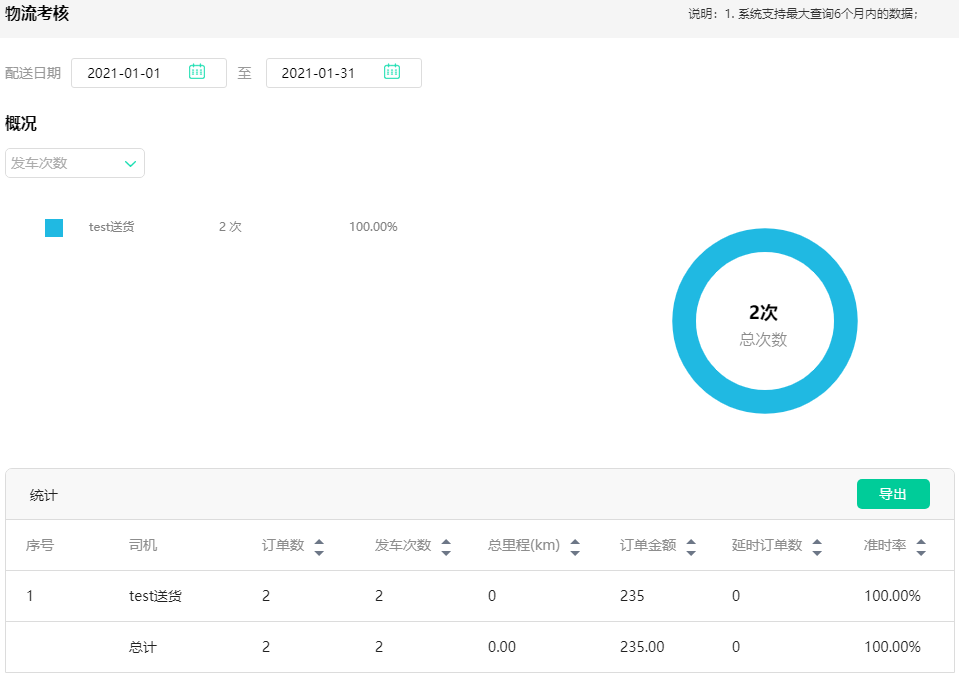Open the end date calendar picker icon
The height and width of the screenshot is (676, 959).
point(391,72)
